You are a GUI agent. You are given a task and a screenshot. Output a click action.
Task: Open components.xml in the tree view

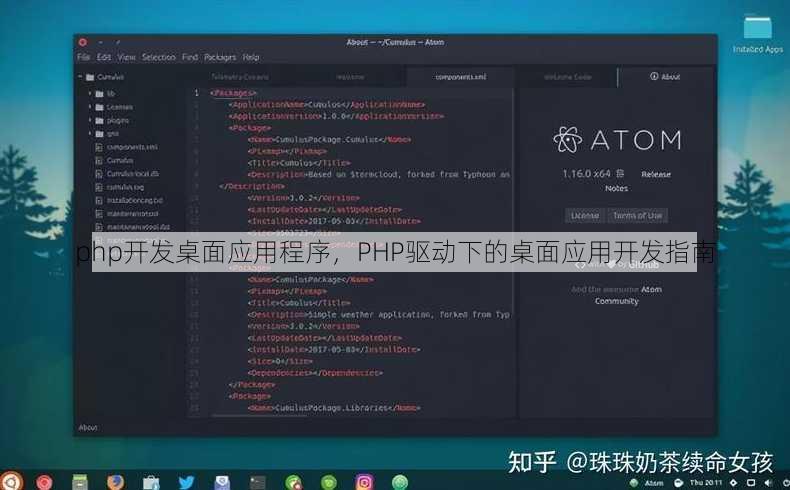(132, 147)
